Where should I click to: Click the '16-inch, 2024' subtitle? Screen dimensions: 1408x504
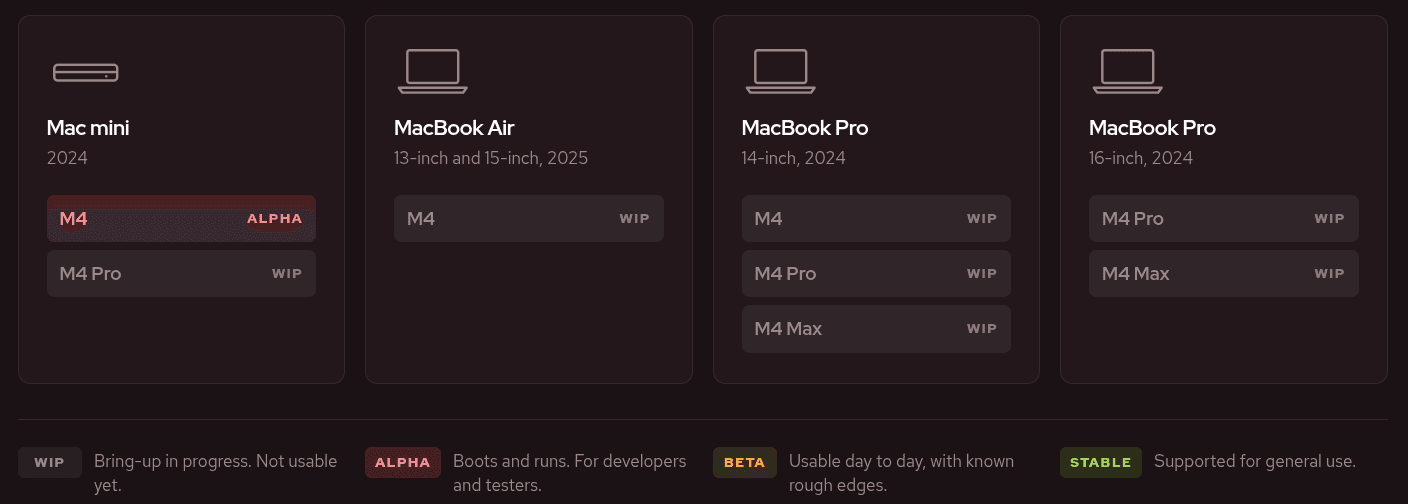[x=1141, y=158]
